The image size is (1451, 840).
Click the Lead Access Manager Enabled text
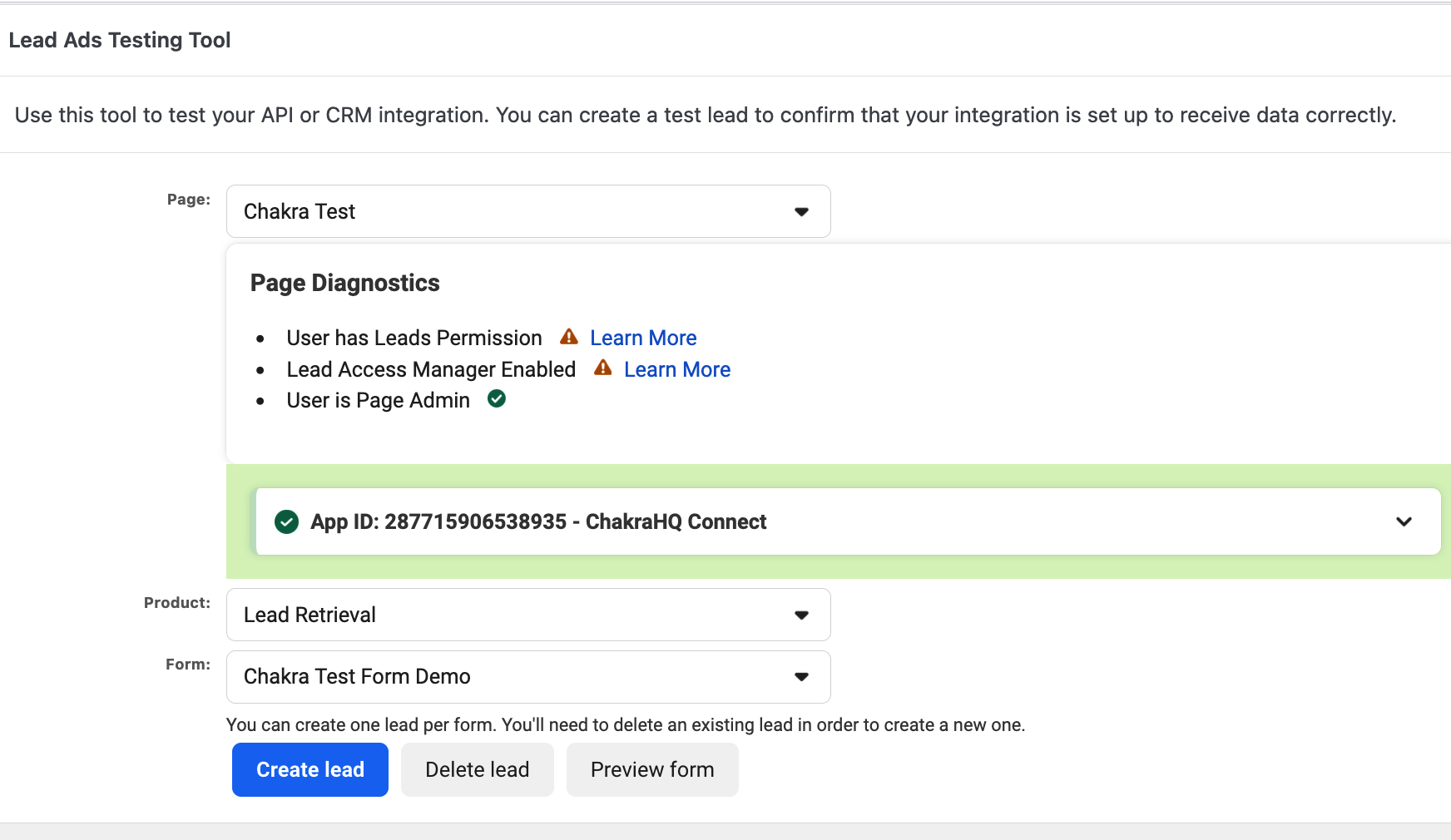pyautogui.click(x=431, y=369)
